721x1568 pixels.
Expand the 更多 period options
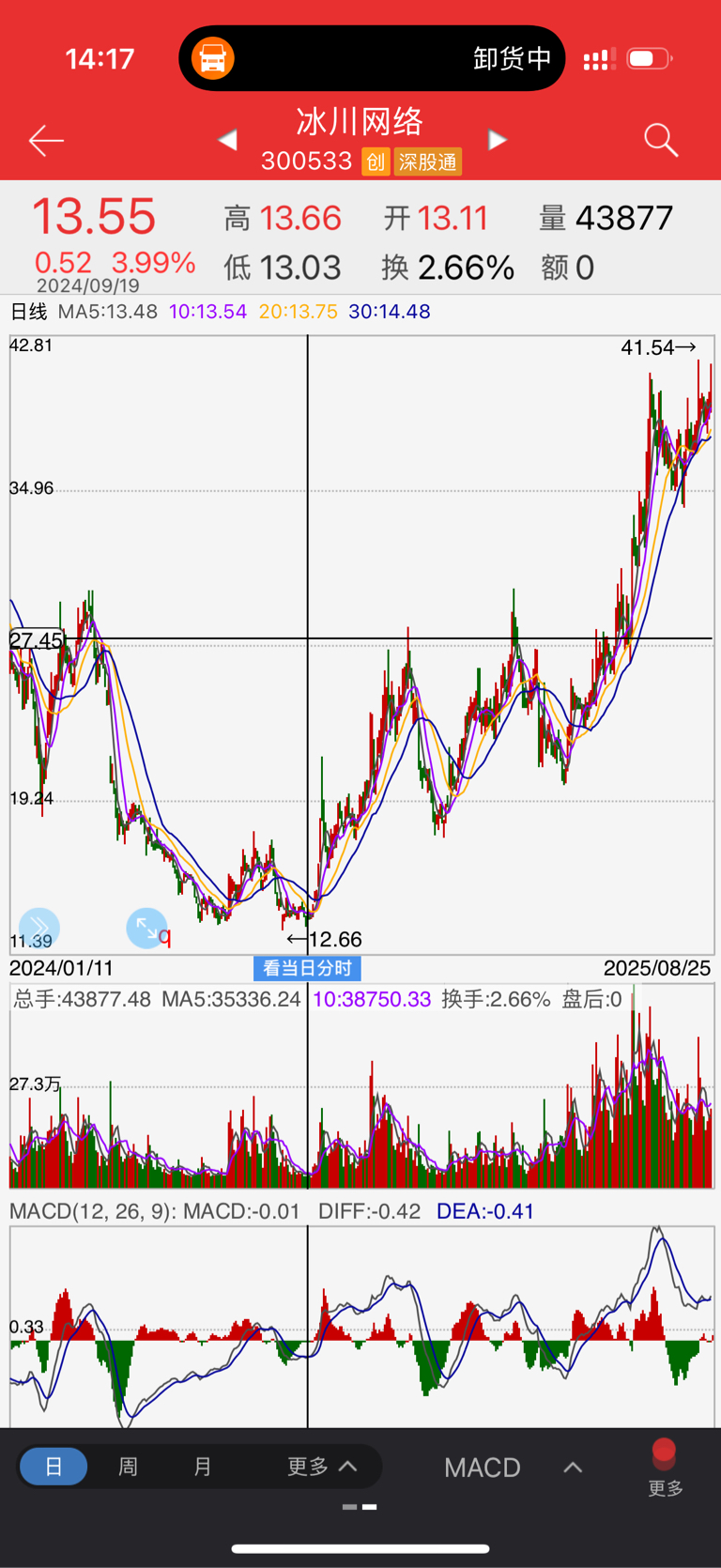pyautogui.click(x=322, y=1467)
